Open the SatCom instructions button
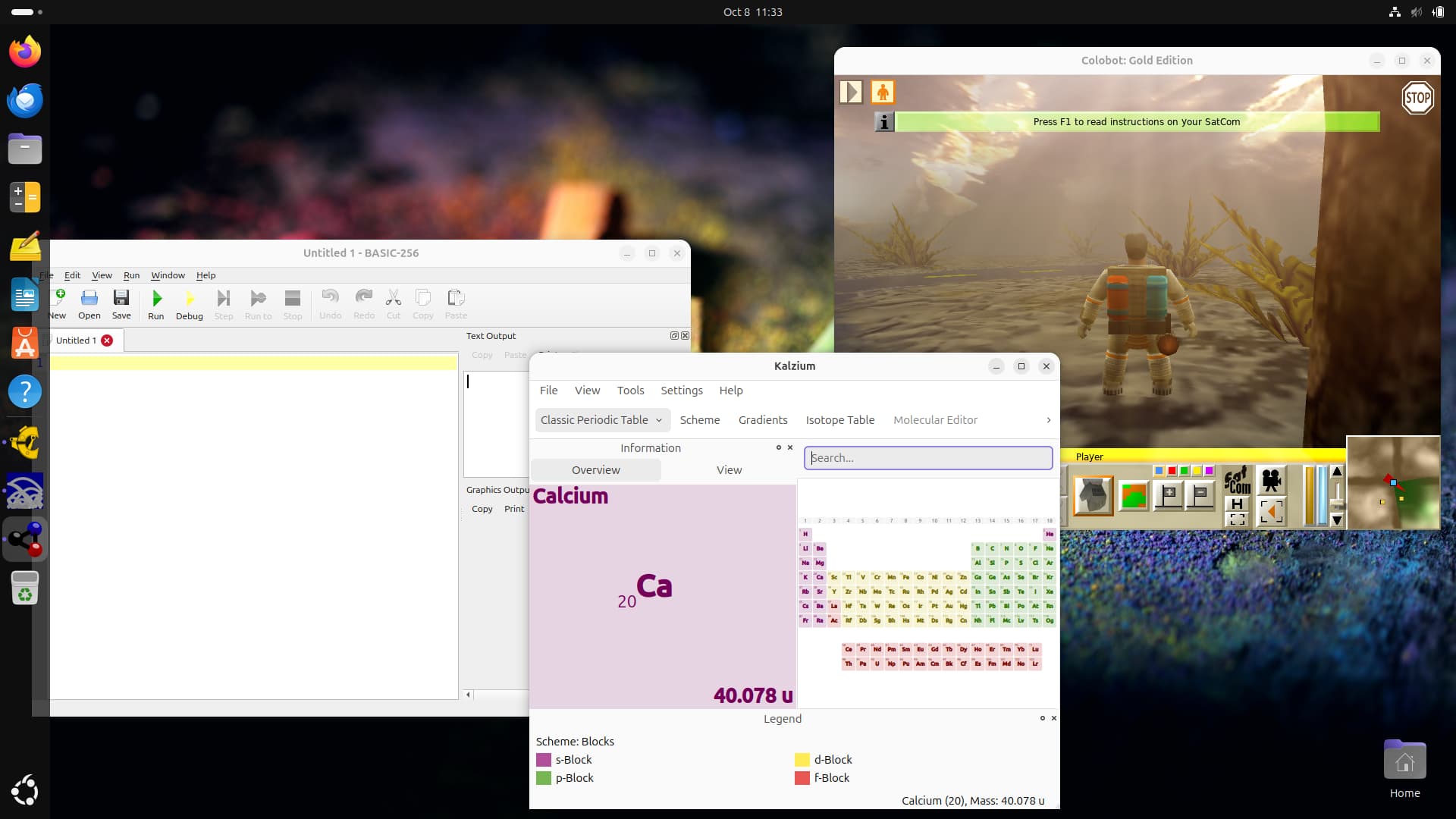Screen dimensions: 1456x819 1236,481
